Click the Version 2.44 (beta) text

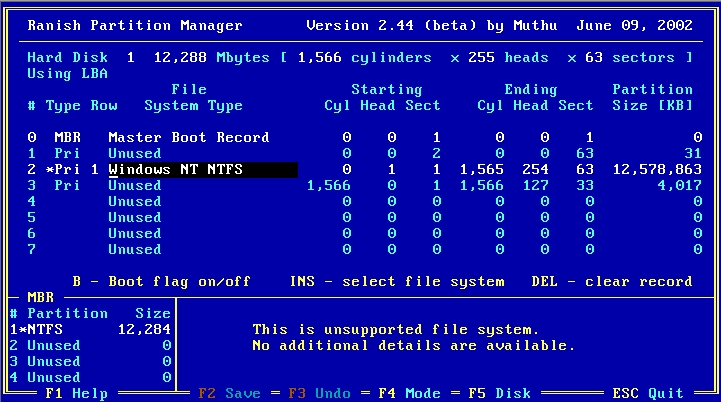pos(391,26)
